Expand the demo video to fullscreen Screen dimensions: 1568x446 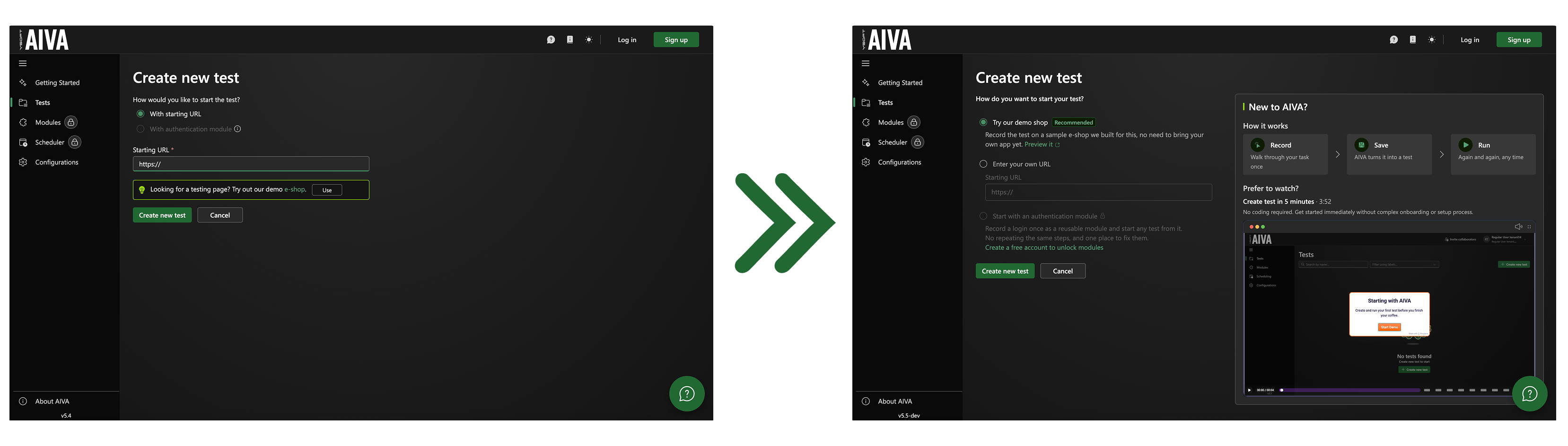pyautogui.click(x=1529, y=227)
